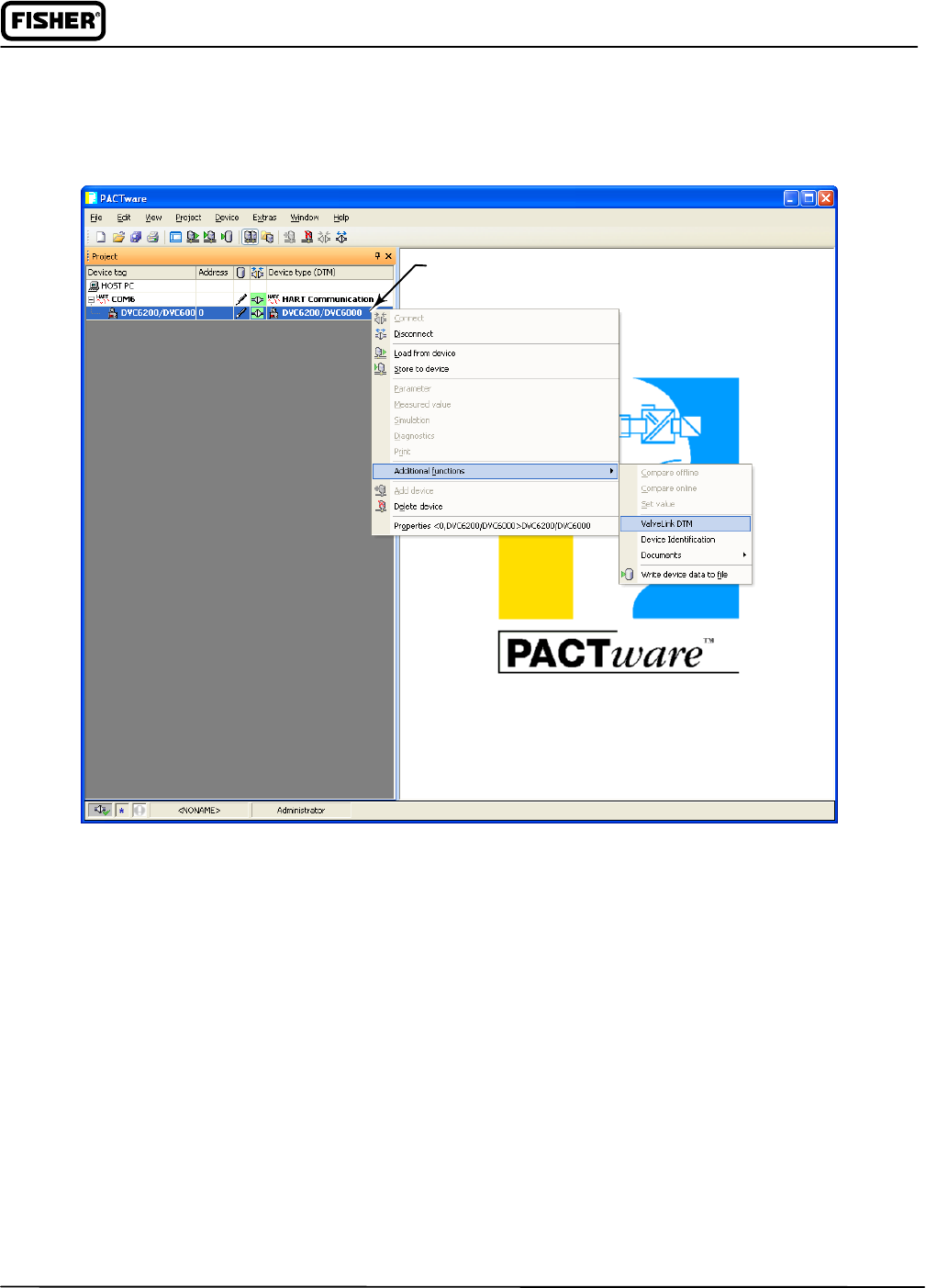Screen dimensions: 926x1288
Task: Open the Project menu
Action: (188, 218)
